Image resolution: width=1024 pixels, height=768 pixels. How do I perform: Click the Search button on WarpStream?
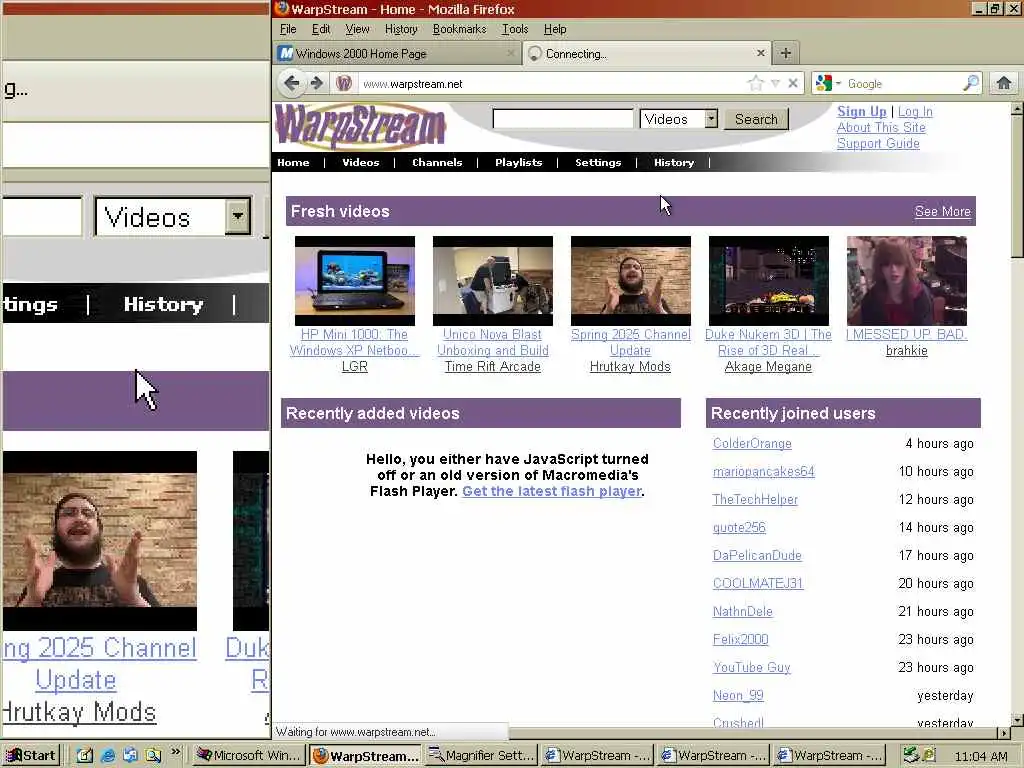[756, 119]
